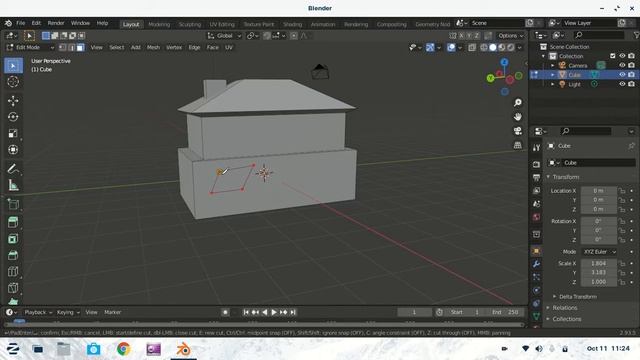Uncheck the Collection exclude checkbox
The width and height of the screenshot is (640, 360).
613,56
